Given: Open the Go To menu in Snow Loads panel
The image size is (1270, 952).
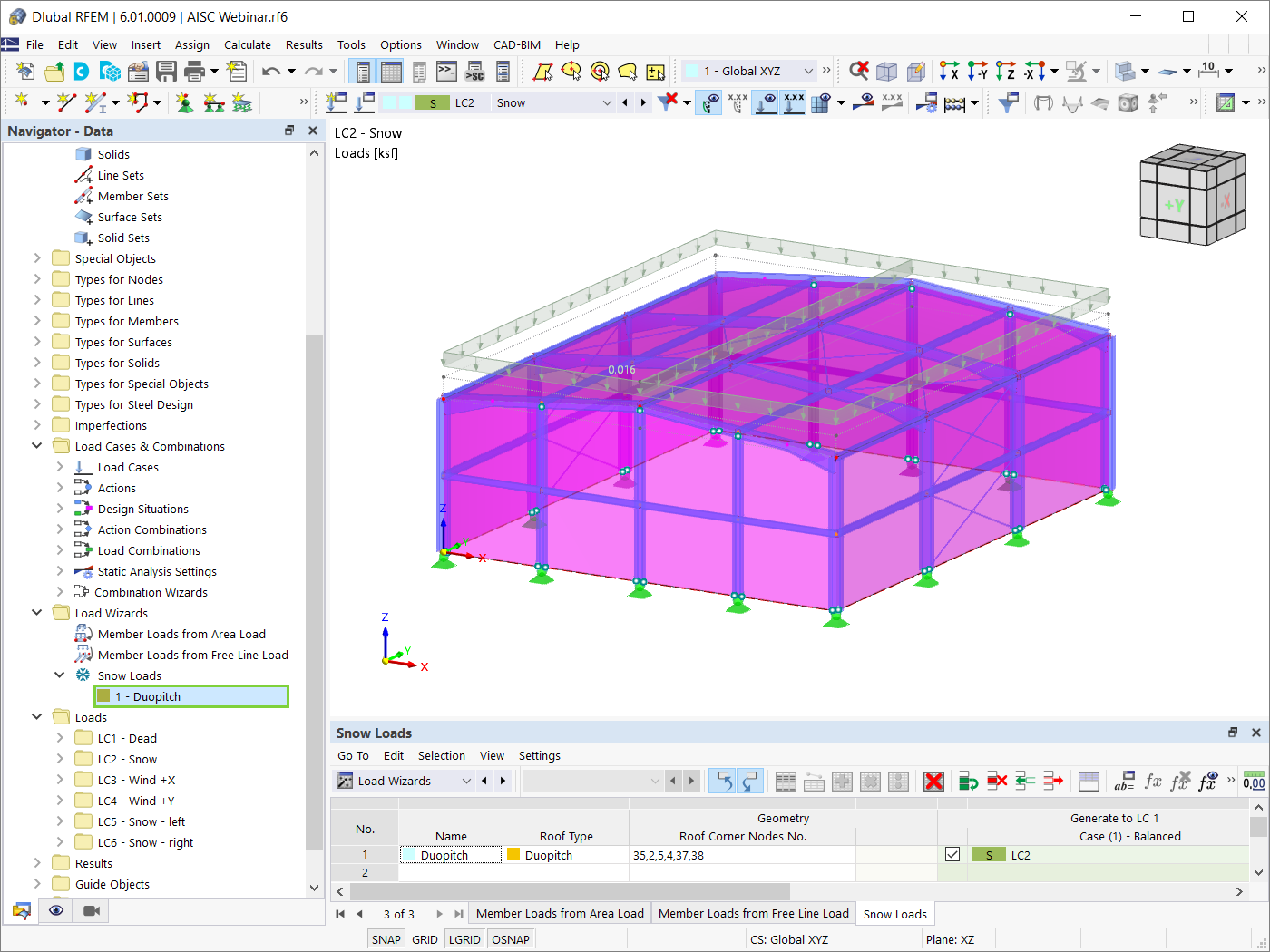Looking at the screenshot, I should tap(353, 755).
